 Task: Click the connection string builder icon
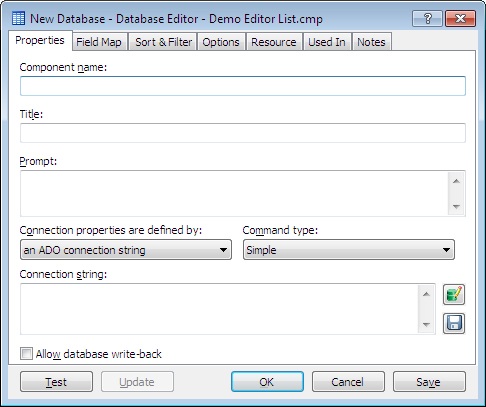454,295
